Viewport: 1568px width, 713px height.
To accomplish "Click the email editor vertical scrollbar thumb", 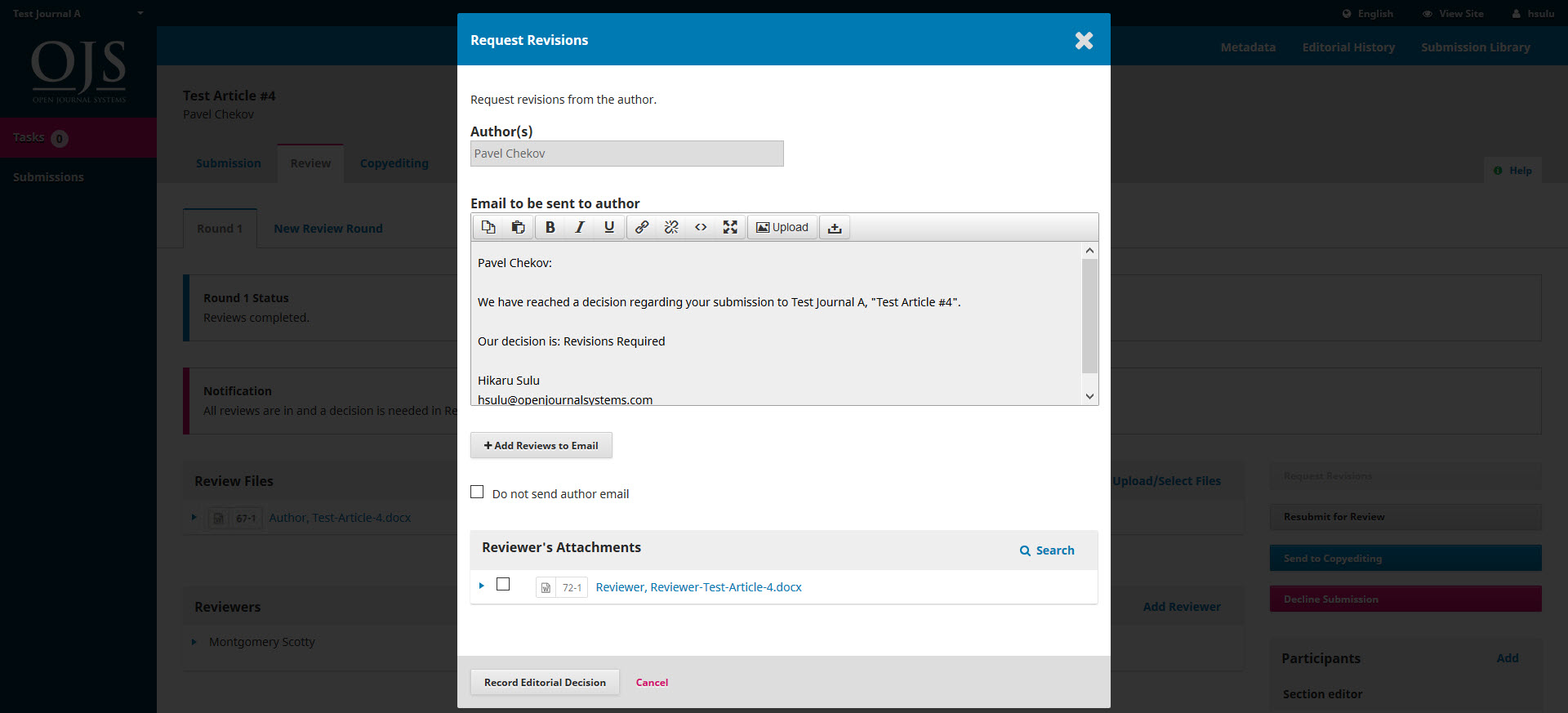I will (1089, 316).
